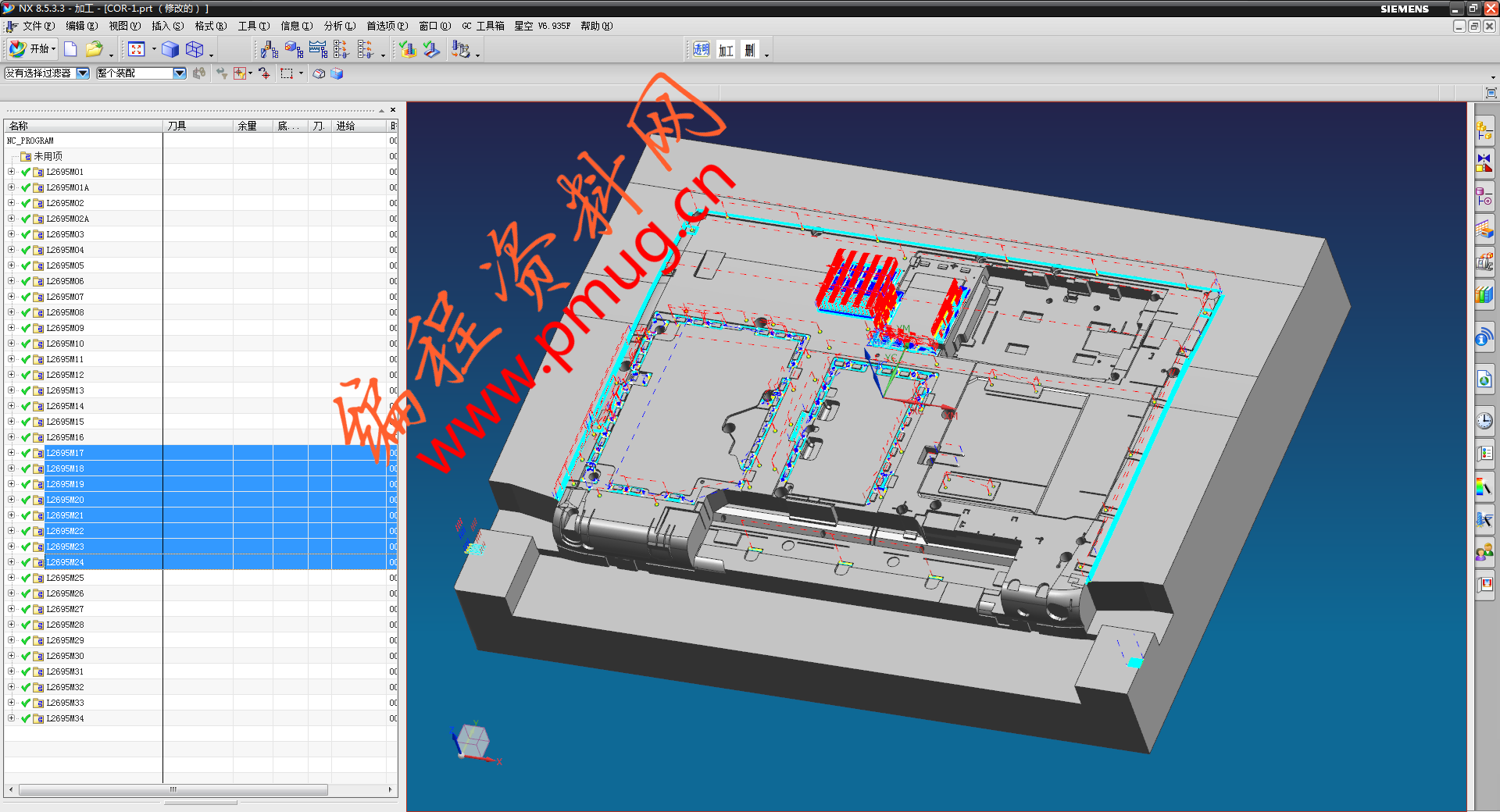Image resolution: width=1500 pixels, height=812 pixels.
Task: Select the 未用项 folder item
Action: 48,156
